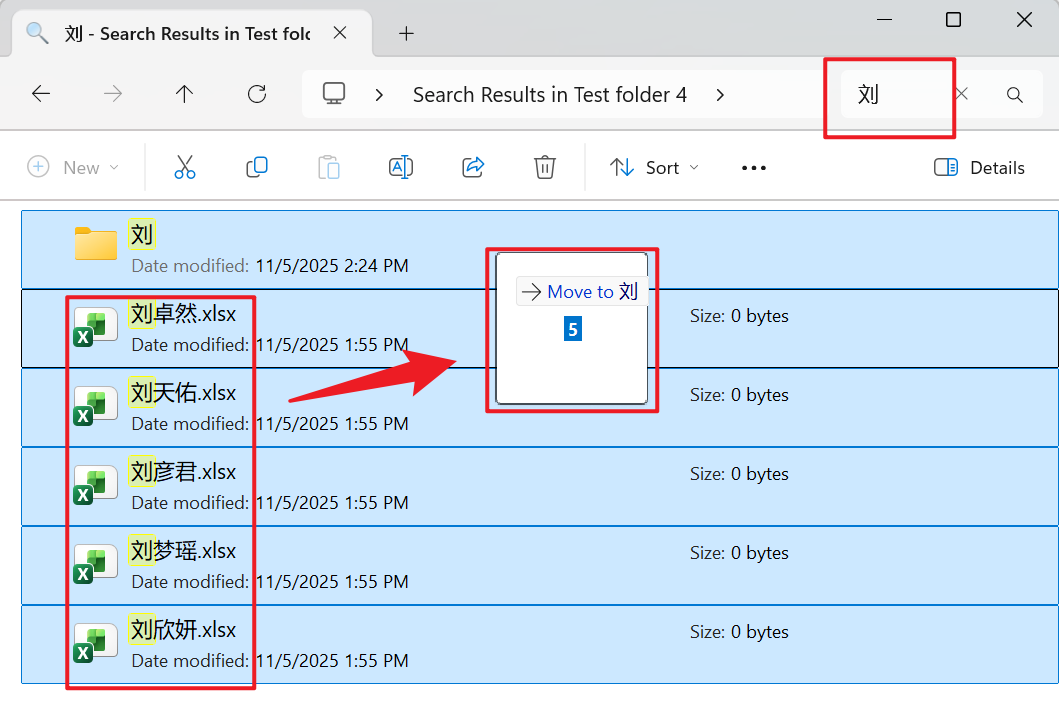Clear the search box text
The image size is (1059, 716).
[961, 94]
